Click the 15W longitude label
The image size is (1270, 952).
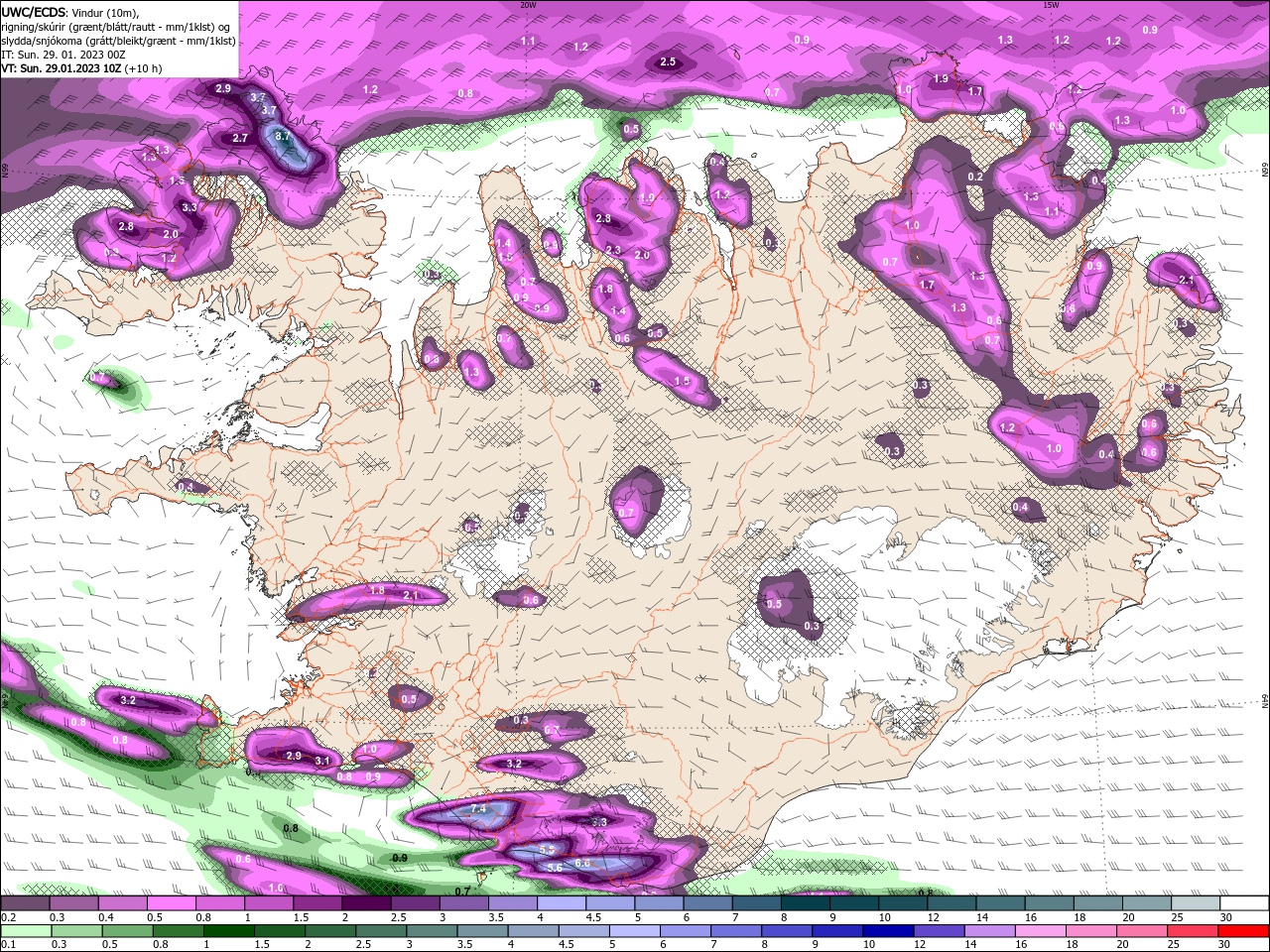pyautogui.click(x=1051, y=5)
